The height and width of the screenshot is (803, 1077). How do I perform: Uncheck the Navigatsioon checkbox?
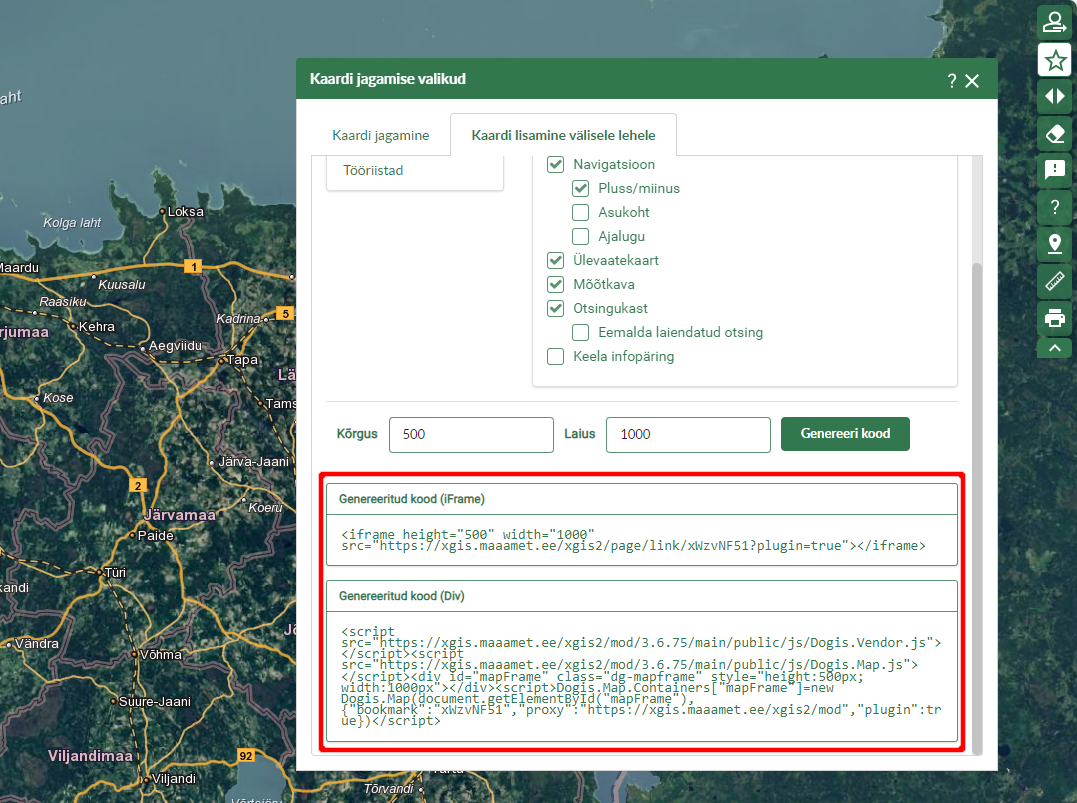555,164
